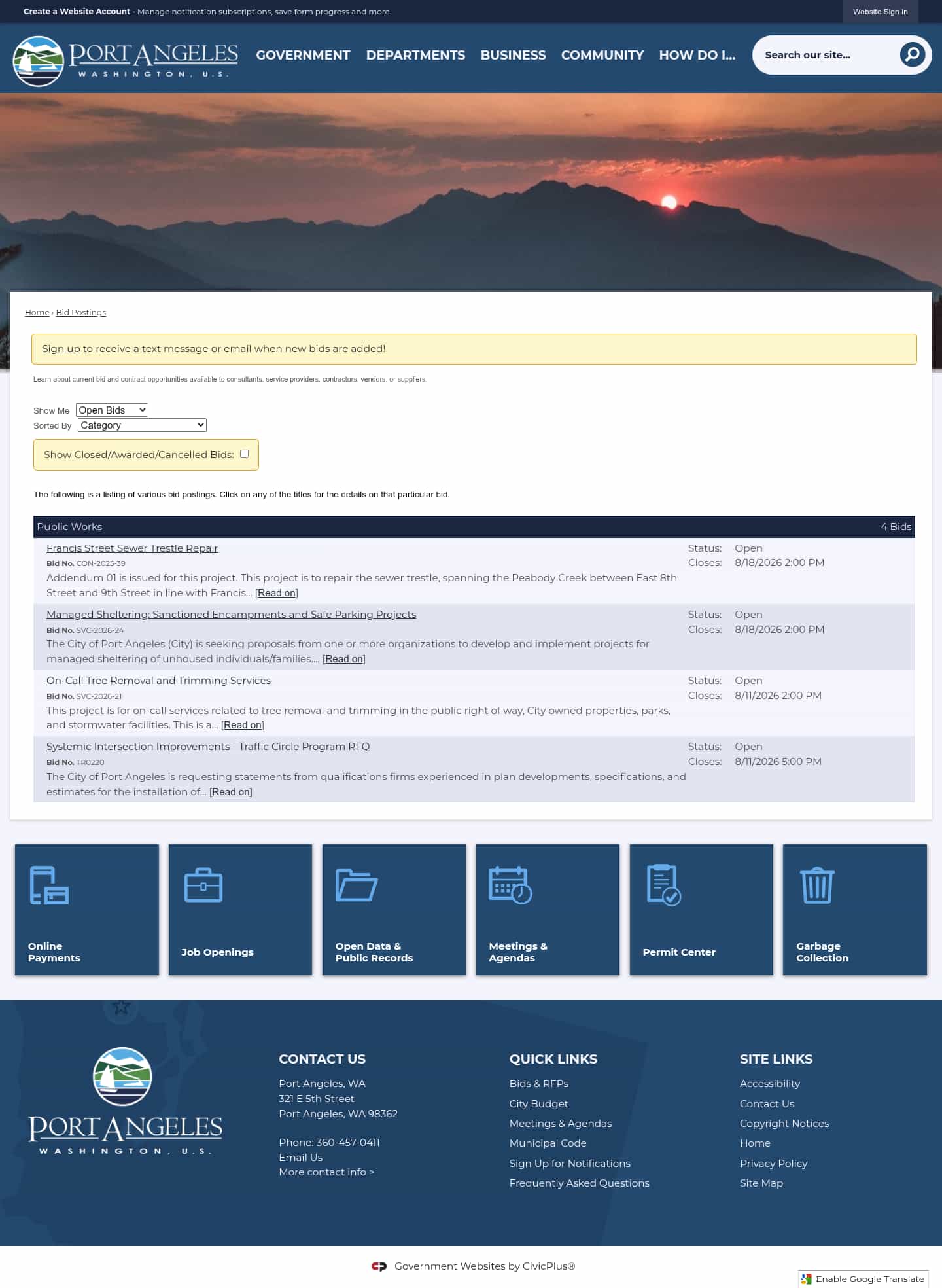The height and width of the screenshot is (1288, 942).
Task: Click the Port Angeles header logo
Action: pyautogui.click(x=125, y=61)
